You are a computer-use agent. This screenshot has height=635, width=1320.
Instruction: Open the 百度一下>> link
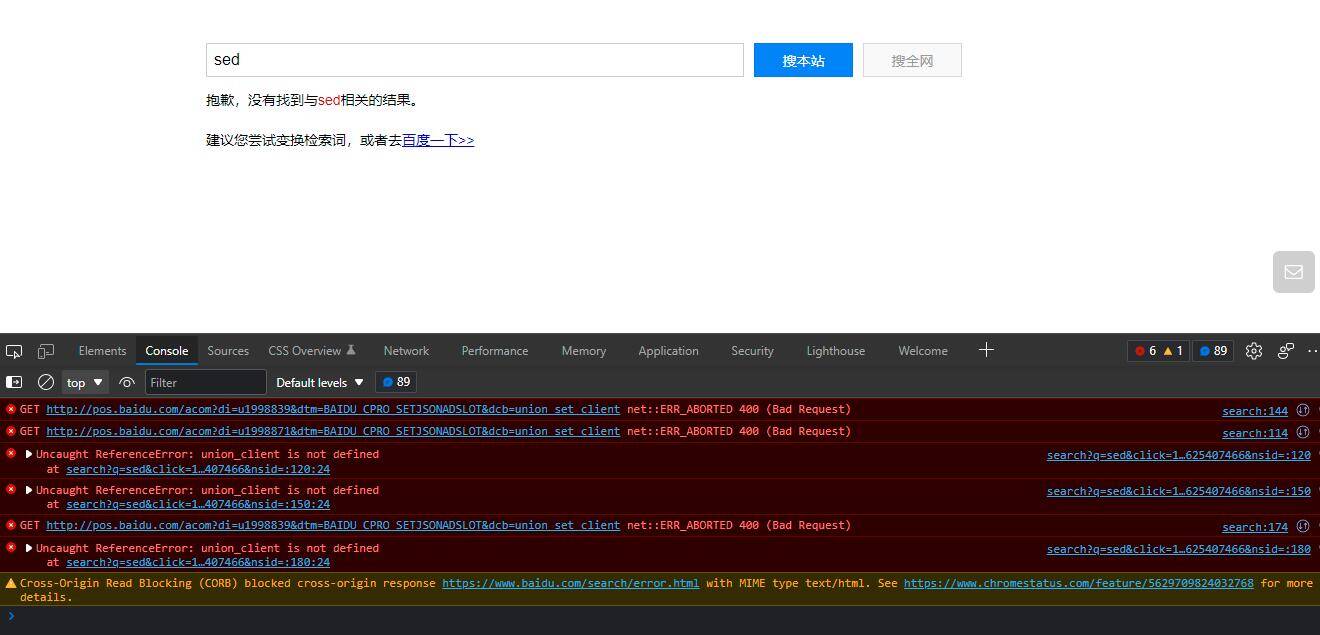pos(438,140)
